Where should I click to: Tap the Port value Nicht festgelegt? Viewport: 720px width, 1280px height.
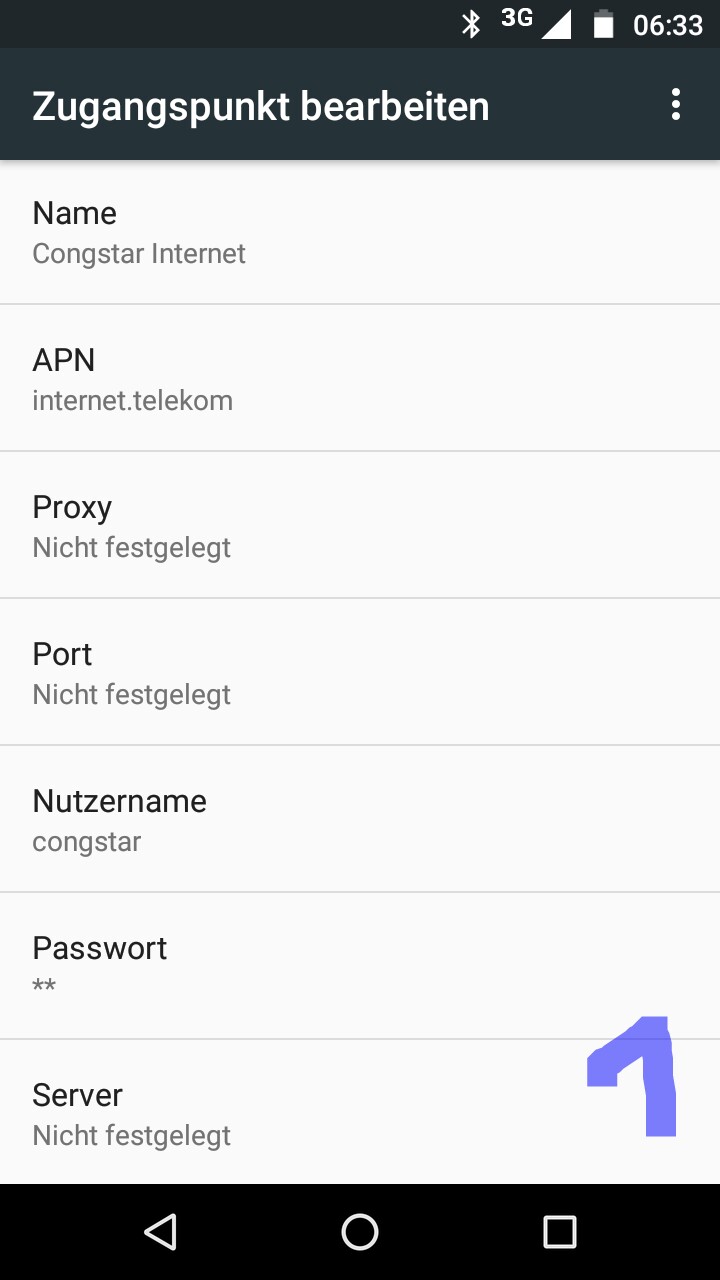pyautogui.click(x=131, y=695)
